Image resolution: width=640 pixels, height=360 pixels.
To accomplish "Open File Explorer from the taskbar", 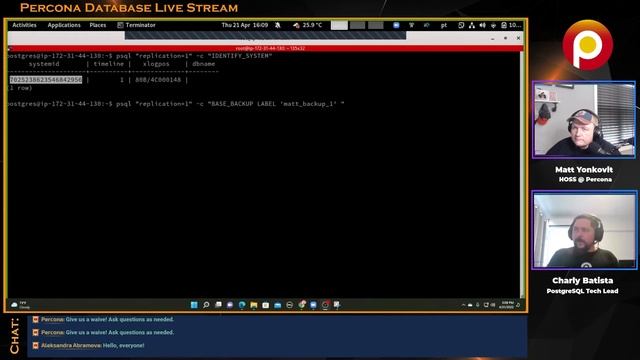I will (x=253, y=304).
